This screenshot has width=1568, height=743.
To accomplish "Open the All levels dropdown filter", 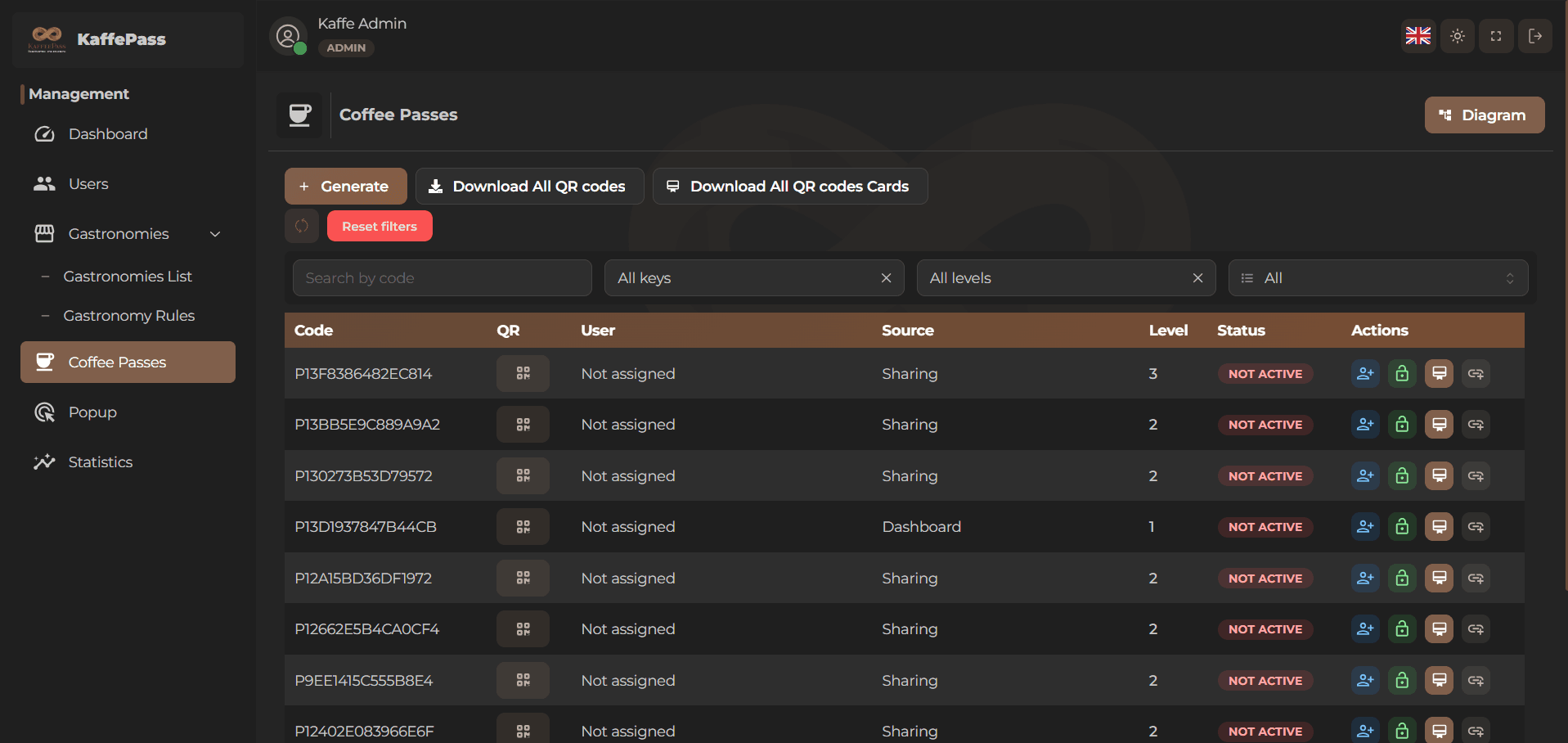I will [1053, 278].
